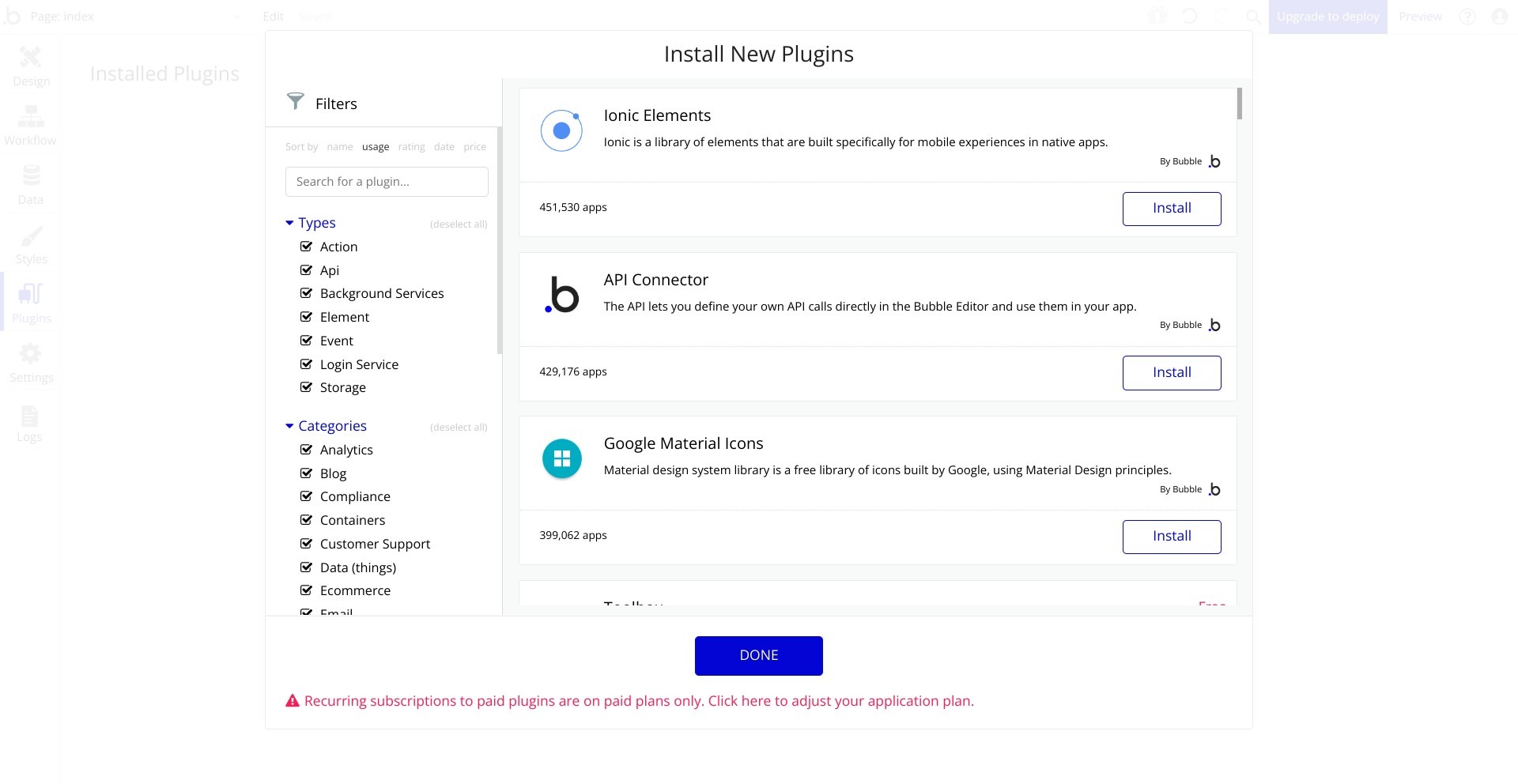Install the API Connector plugin
The height and width of the screenshot is (784, 1518).
[1172, 373]
